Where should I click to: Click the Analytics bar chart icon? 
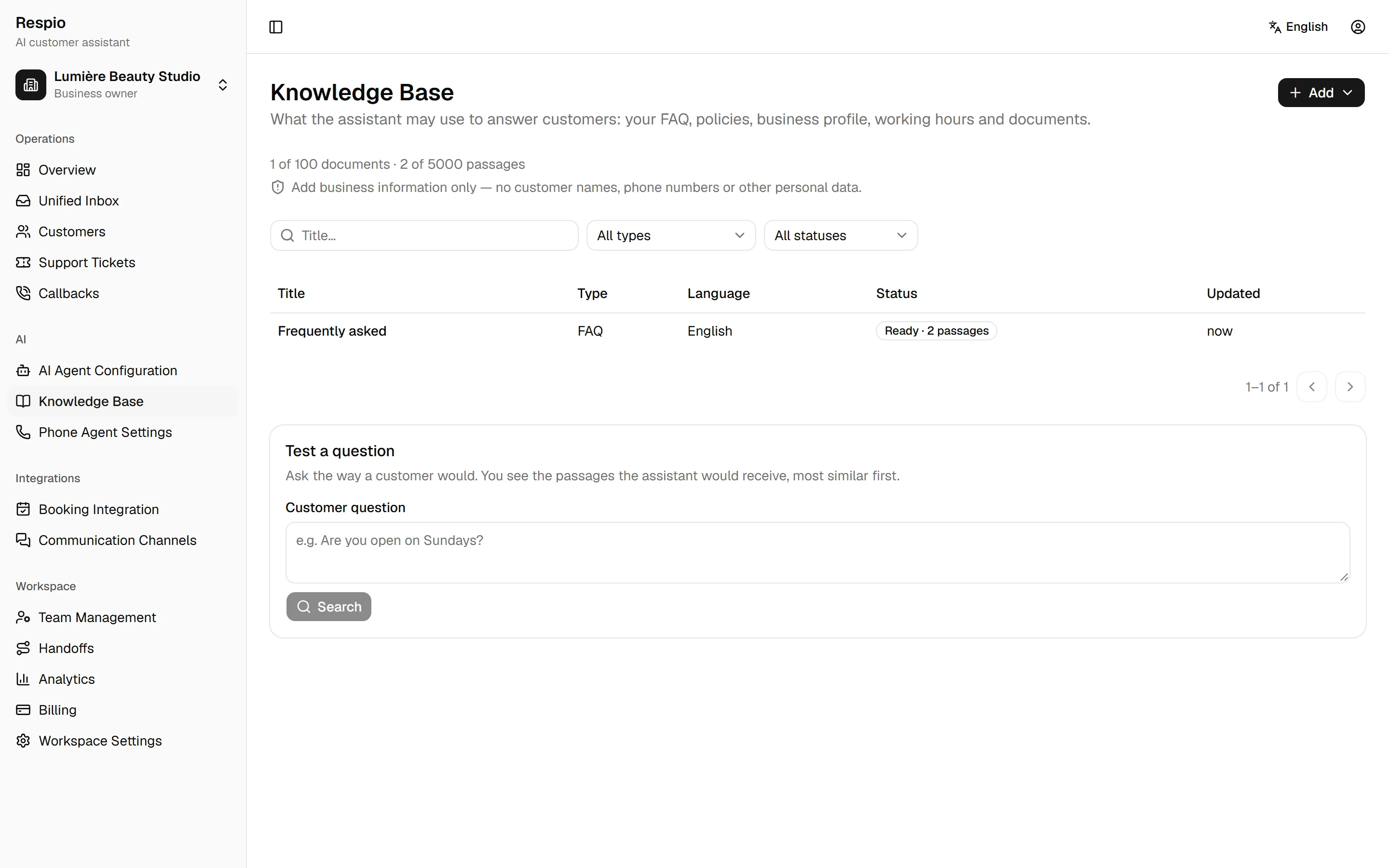(23, 679)
